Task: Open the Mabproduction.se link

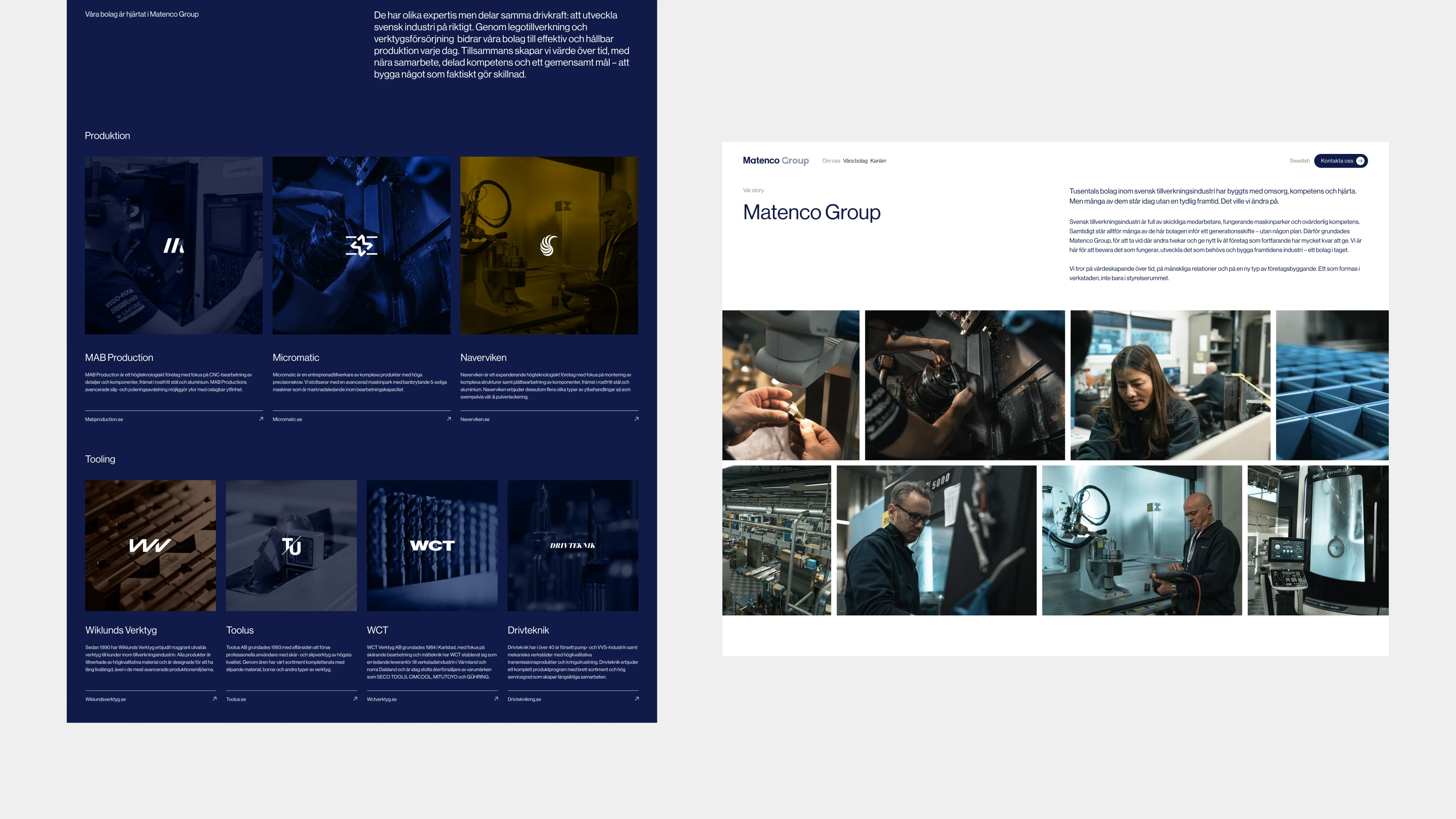Action: [104, 419]
